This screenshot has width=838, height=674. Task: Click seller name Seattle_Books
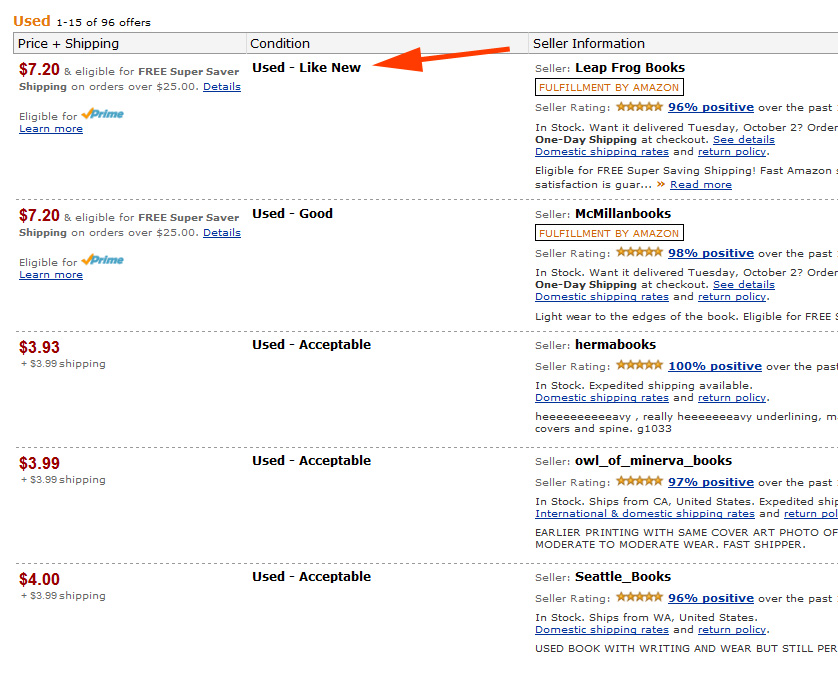click(x=623, y=577)
